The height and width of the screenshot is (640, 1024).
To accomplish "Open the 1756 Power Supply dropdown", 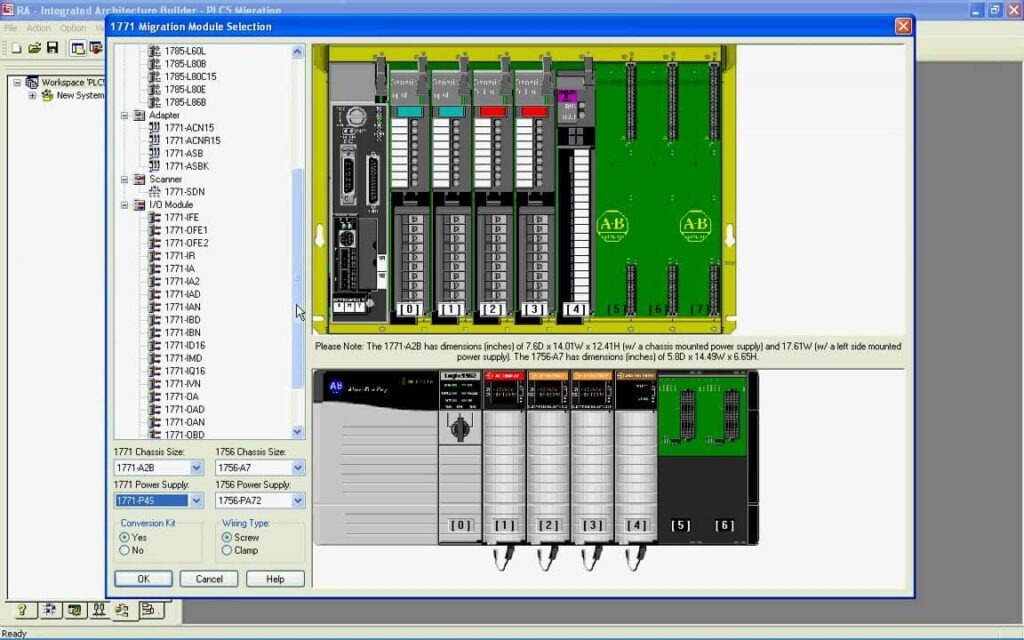I will click(298, 501).
